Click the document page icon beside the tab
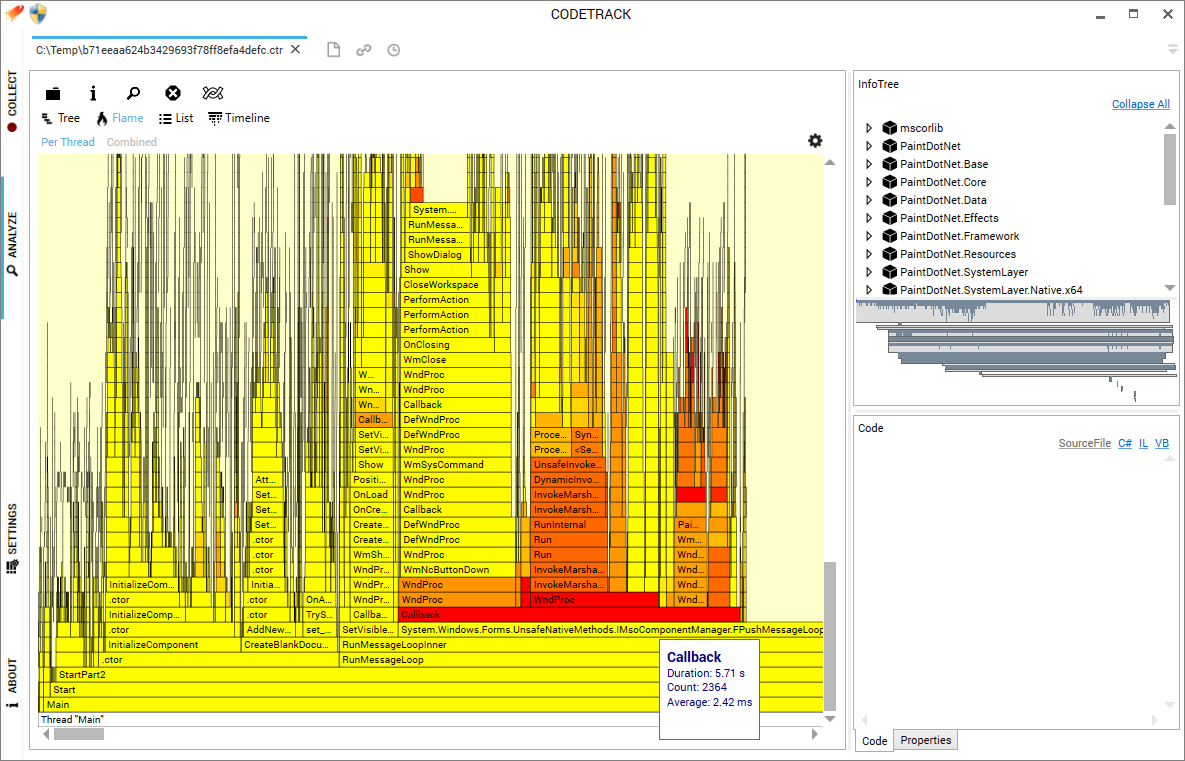The width and height of the screenshot is (1185, 761). 333,50
